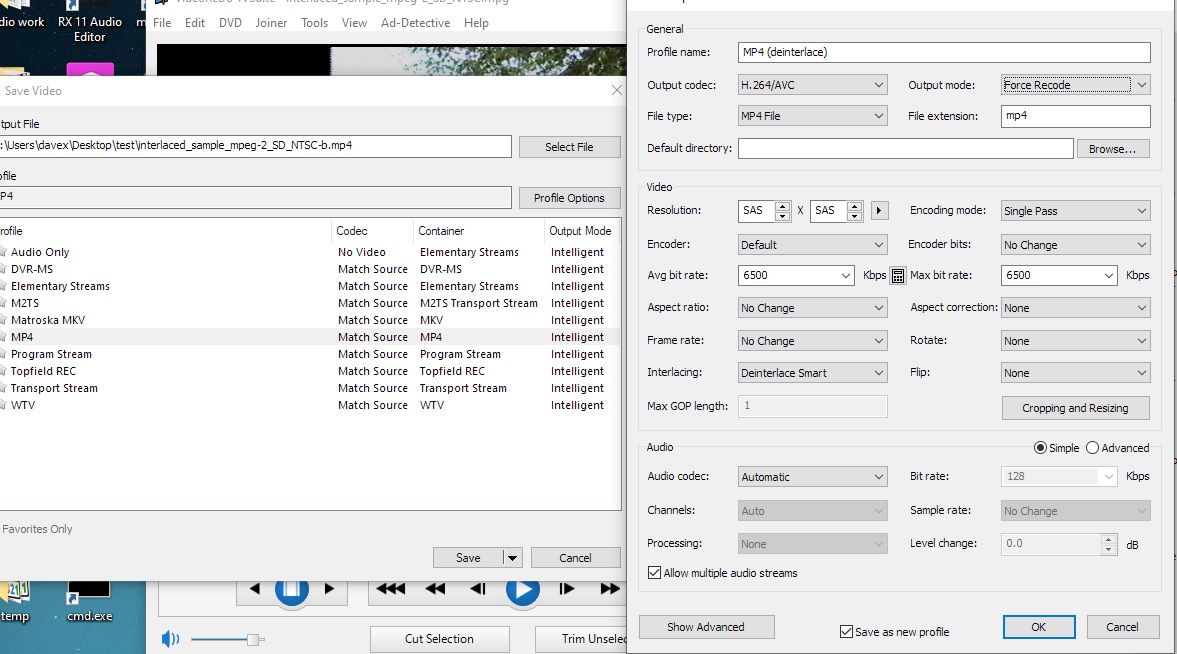Toggle the Favorites Only option
The height and width of the screenshot is (654, 1177).
click(x=37, y=529)
